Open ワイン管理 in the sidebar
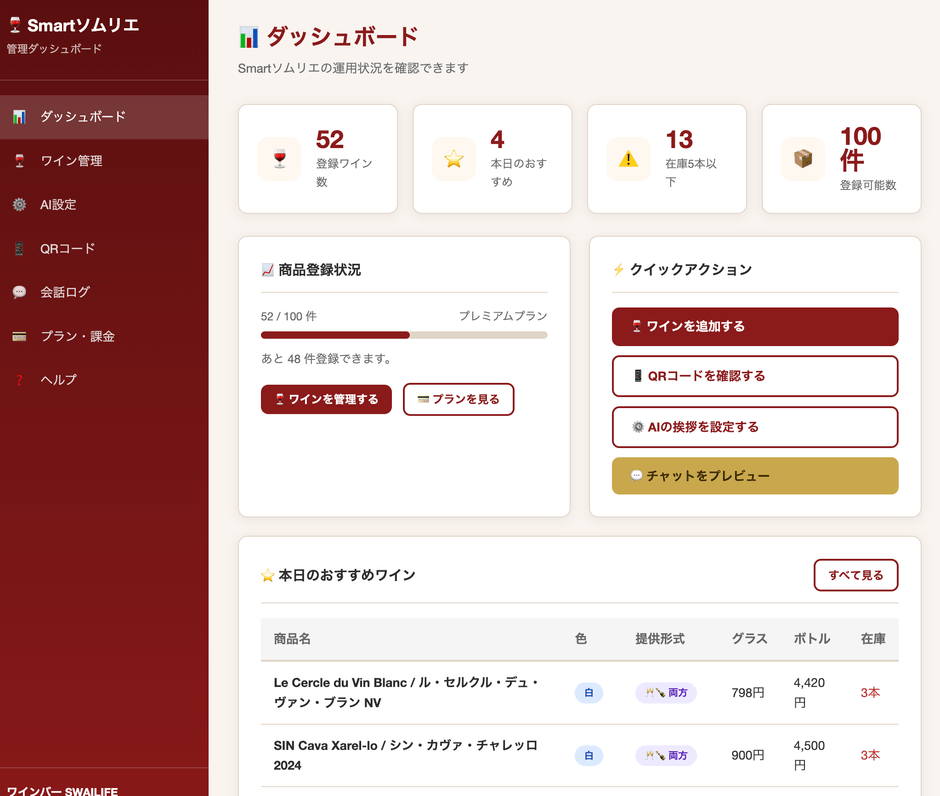The width and height of the screenshot is (940, 796). [x=104, y=161]
